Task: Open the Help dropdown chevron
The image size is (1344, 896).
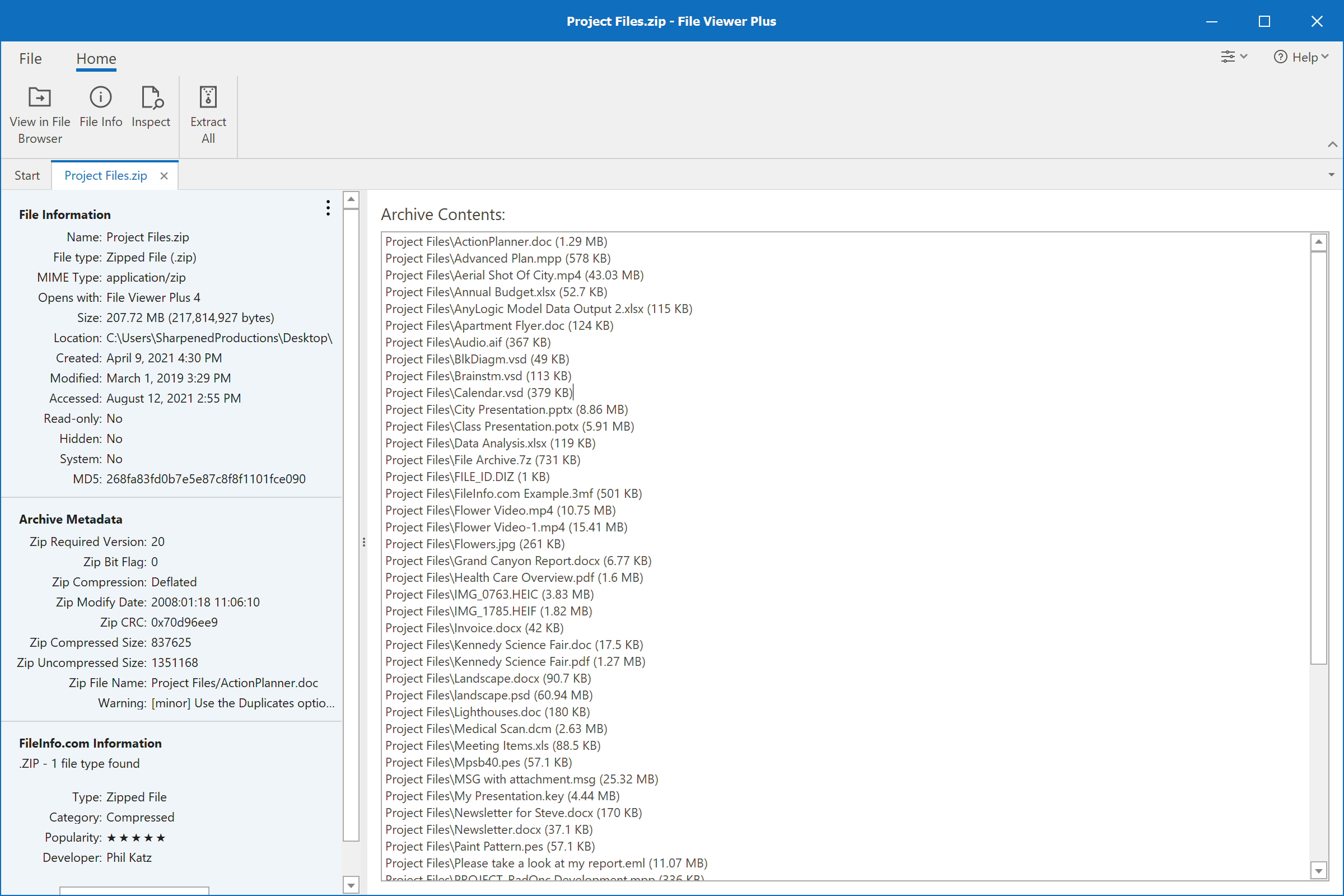Action: pos(1324,57)
